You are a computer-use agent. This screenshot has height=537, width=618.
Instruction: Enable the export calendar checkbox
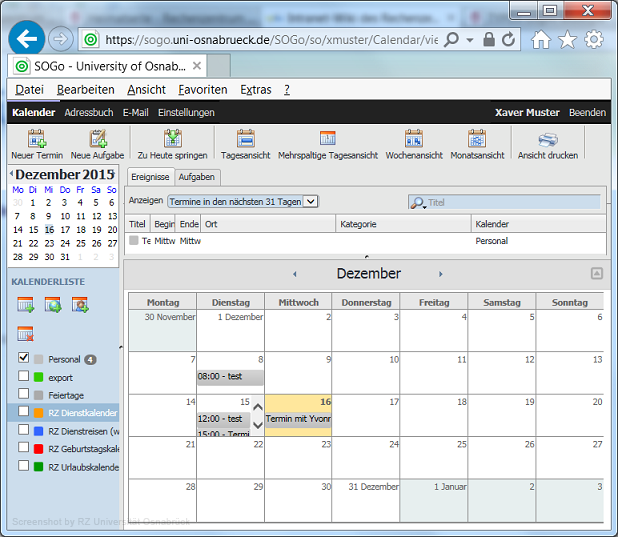tap(23, 375)
